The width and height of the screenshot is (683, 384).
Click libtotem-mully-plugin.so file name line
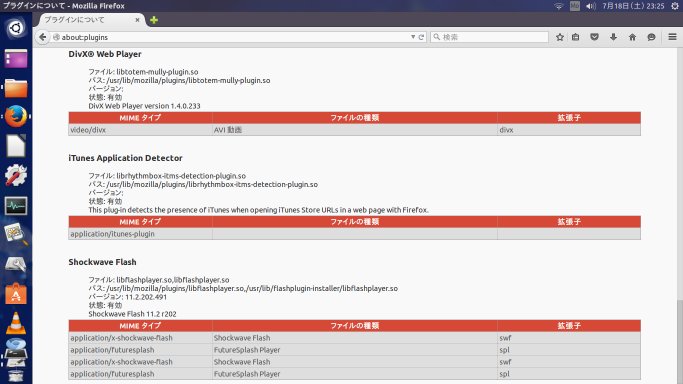(143, 72)
